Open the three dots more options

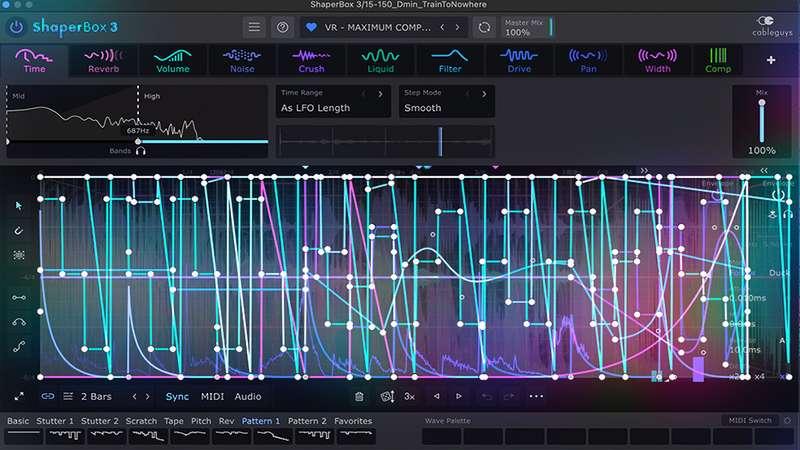536,396
